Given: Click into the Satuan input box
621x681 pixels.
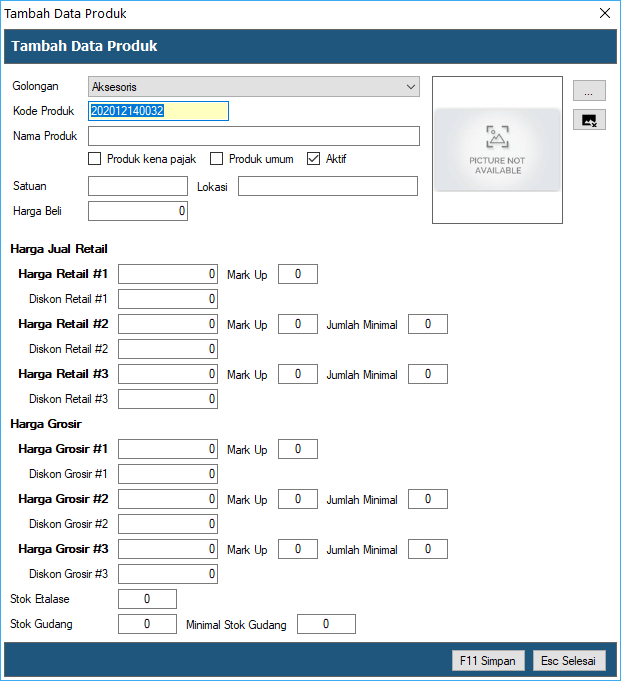Looking at the screenshot, I should (137, 186).
